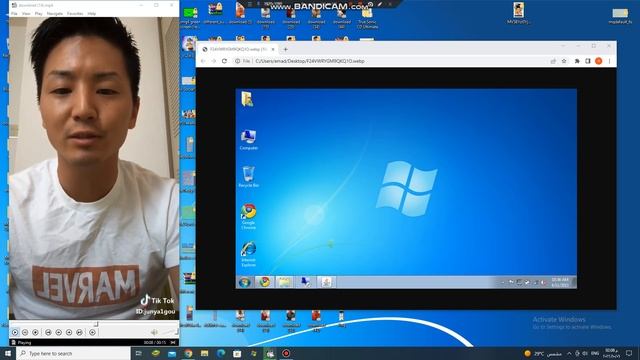
Task: Open the View menu in the media player
Action: (26, 13)
